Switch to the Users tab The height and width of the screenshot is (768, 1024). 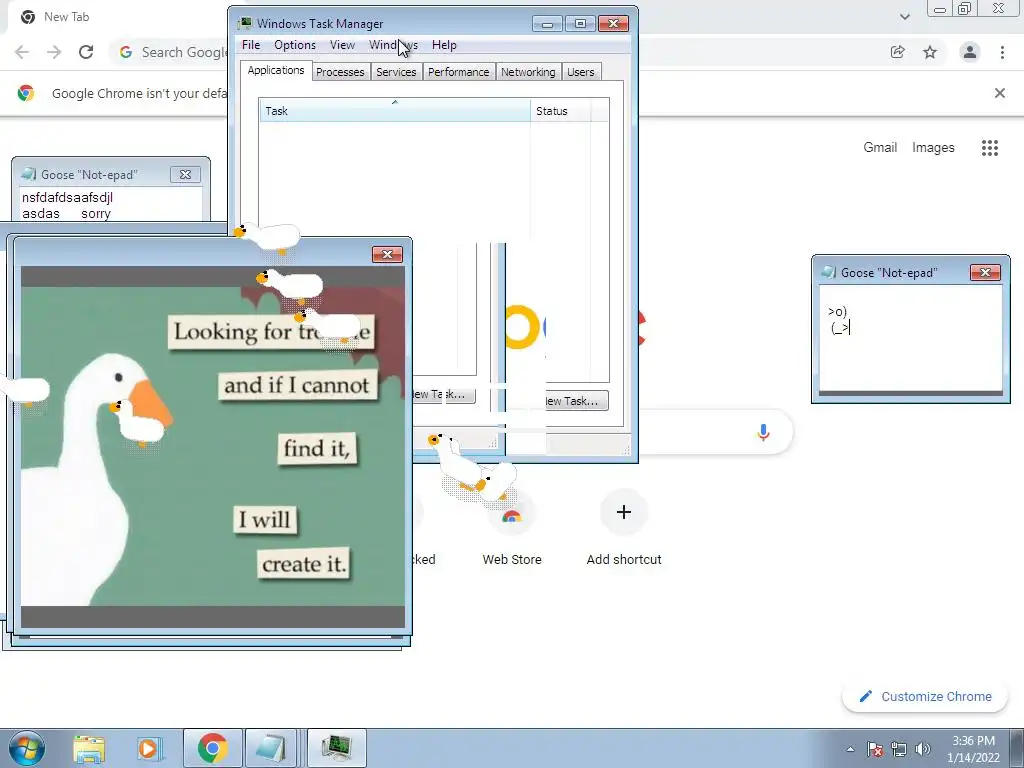point(581,72)
